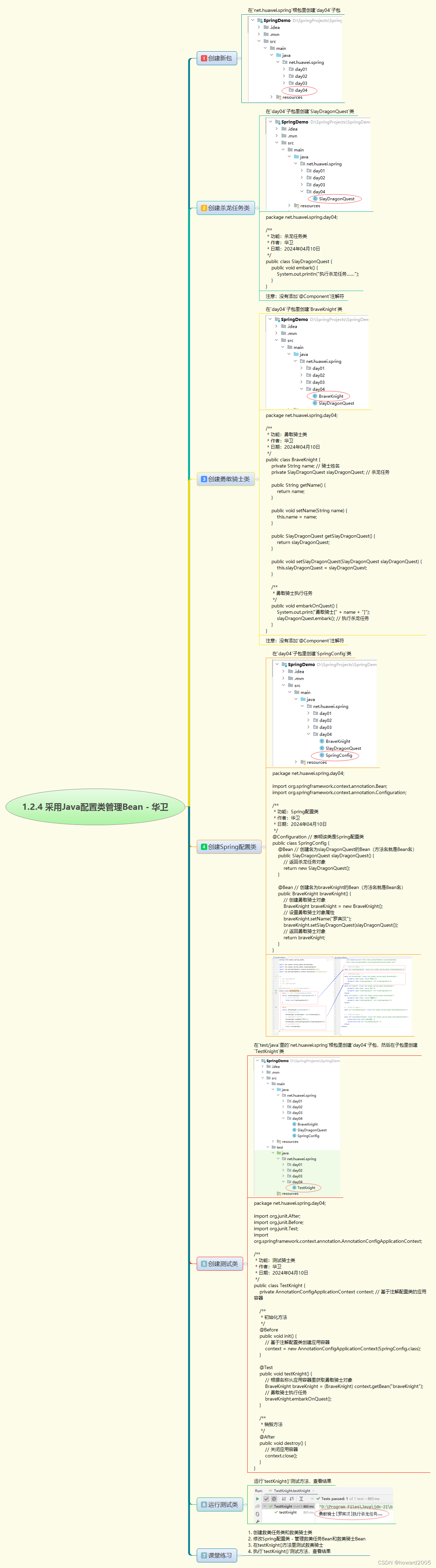436x1568 pixels.
Task: Select the test folder in project tree
Action: (277, 1147)
